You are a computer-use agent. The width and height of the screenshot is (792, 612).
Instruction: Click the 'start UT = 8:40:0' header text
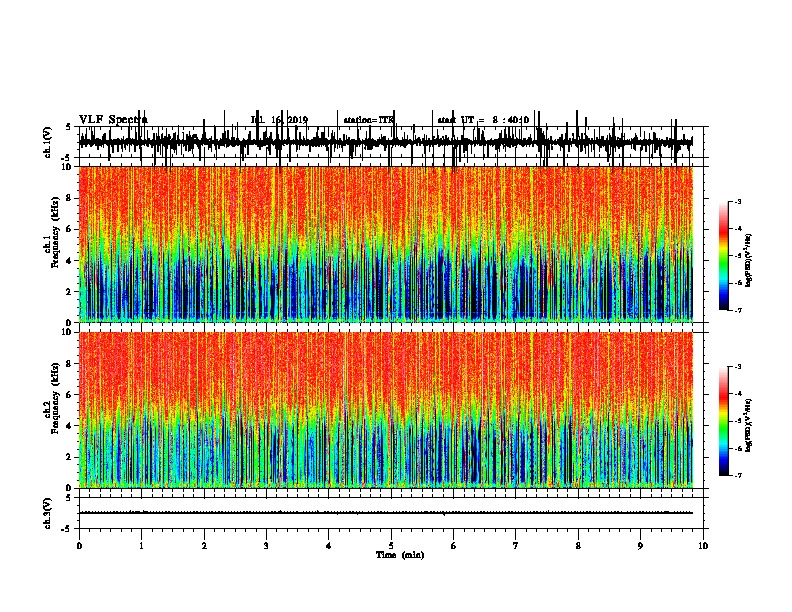[x=483, y=120]
